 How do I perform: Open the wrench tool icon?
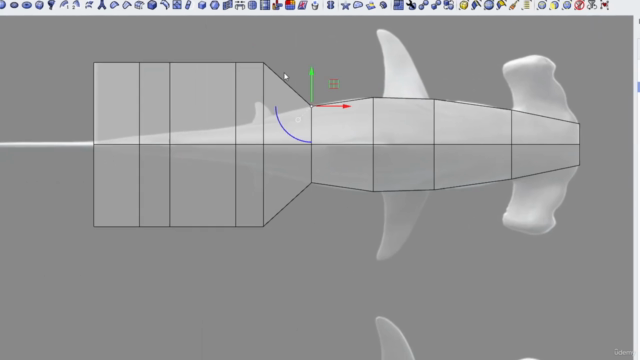[411, 5]
